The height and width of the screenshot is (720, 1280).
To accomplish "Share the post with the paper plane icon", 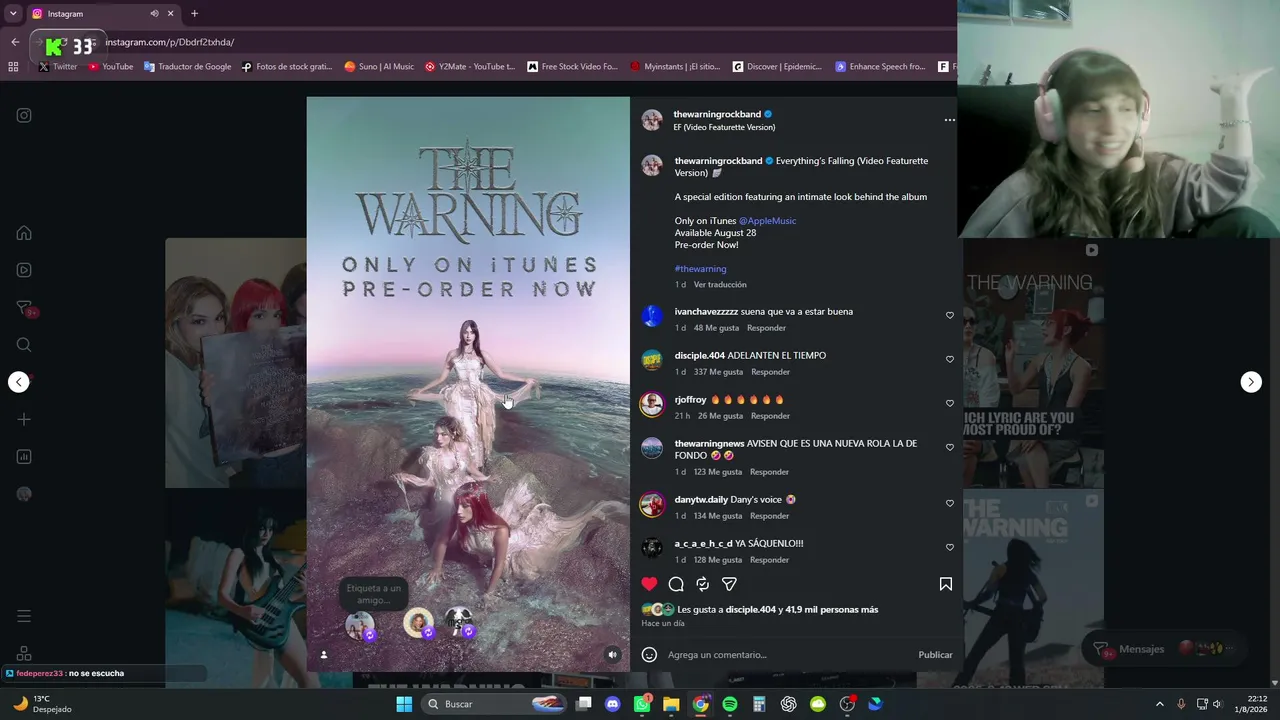I will coord(729,584).
